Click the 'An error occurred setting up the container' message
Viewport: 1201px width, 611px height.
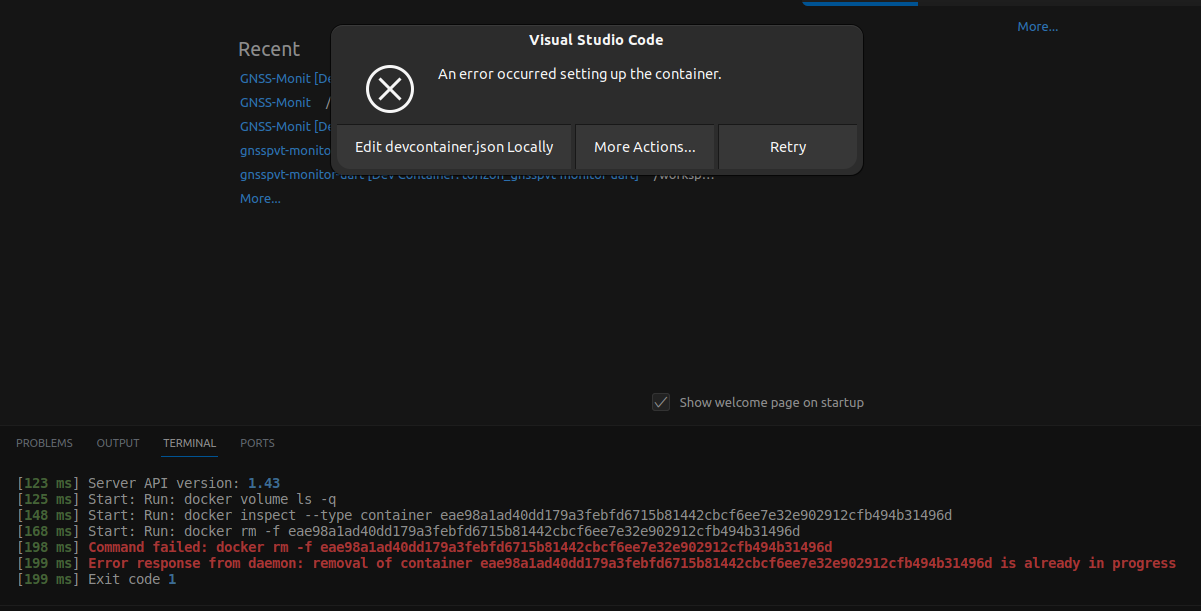pyautogui.click(x=580, y=74)
